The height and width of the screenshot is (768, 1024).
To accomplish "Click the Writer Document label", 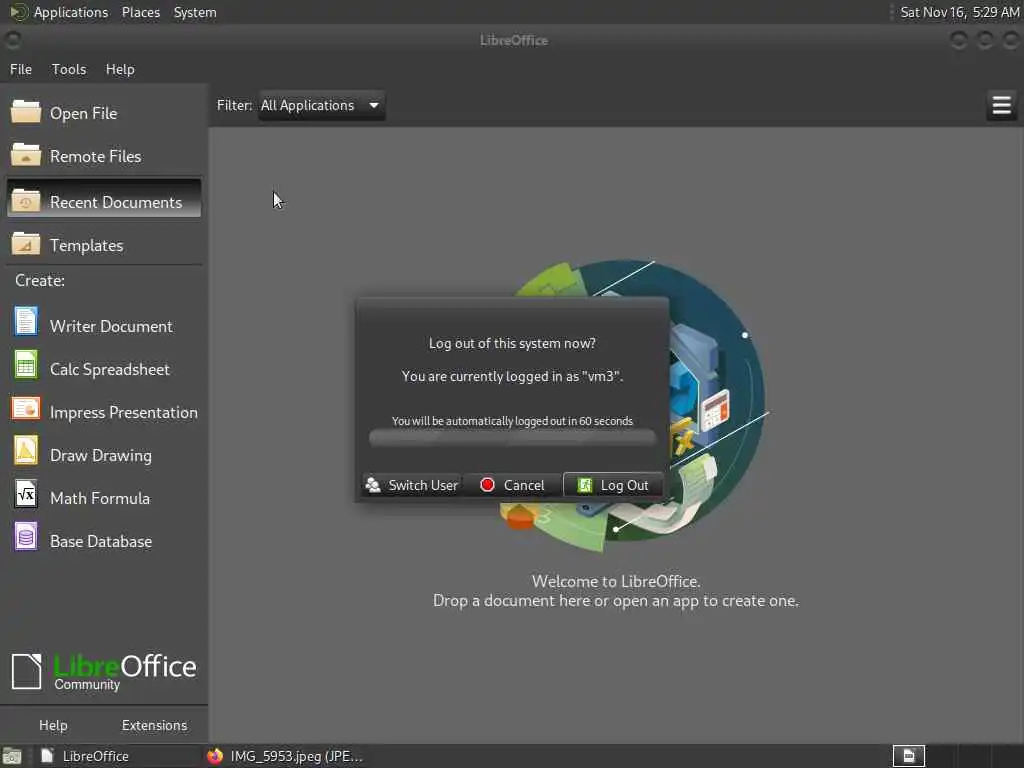I will click(111, 326).
